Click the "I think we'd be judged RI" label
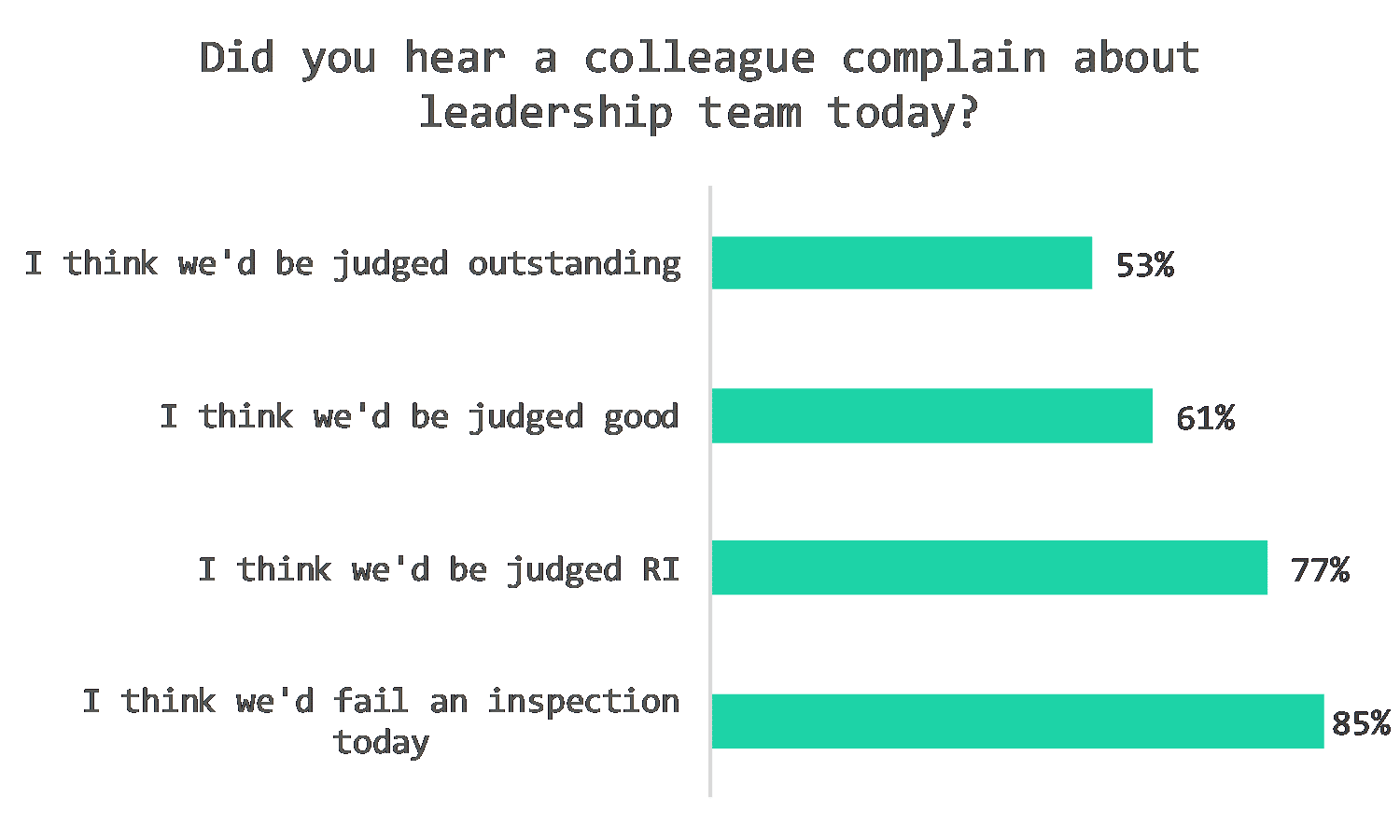The width and height of the screenshot is (1400, 840). point(439,569)
